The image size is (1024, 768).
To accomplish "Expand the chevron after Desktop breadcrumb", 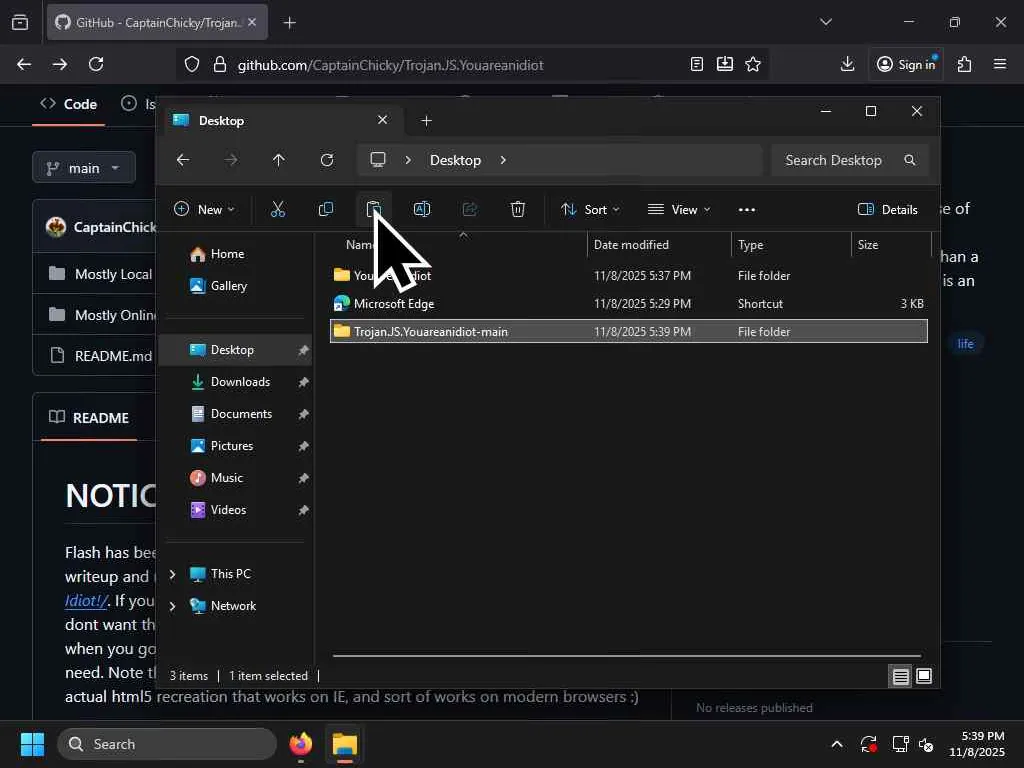I will (503, 160).
